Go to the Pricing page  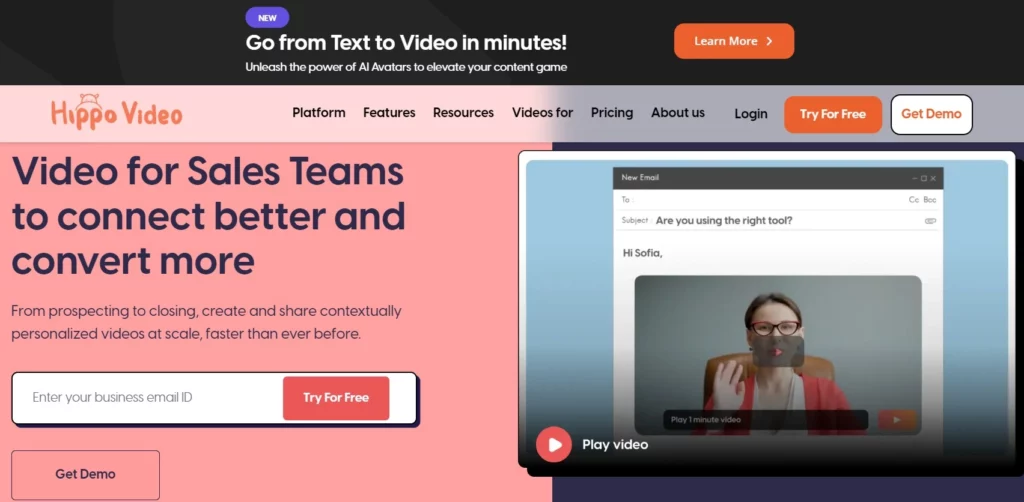[612, 113]
